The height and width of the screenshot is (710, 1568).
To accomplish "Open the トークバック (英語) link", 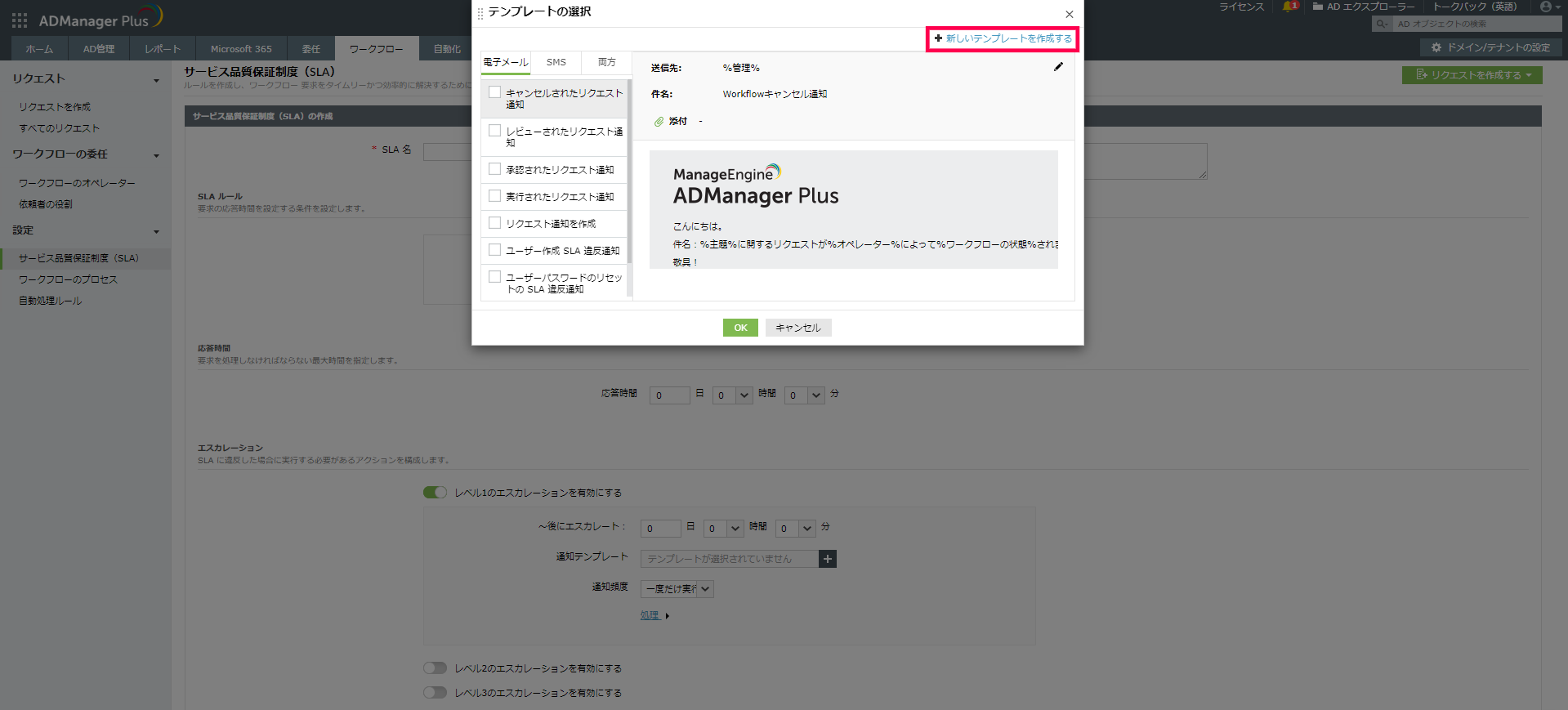I will (x=1475, y=7).
